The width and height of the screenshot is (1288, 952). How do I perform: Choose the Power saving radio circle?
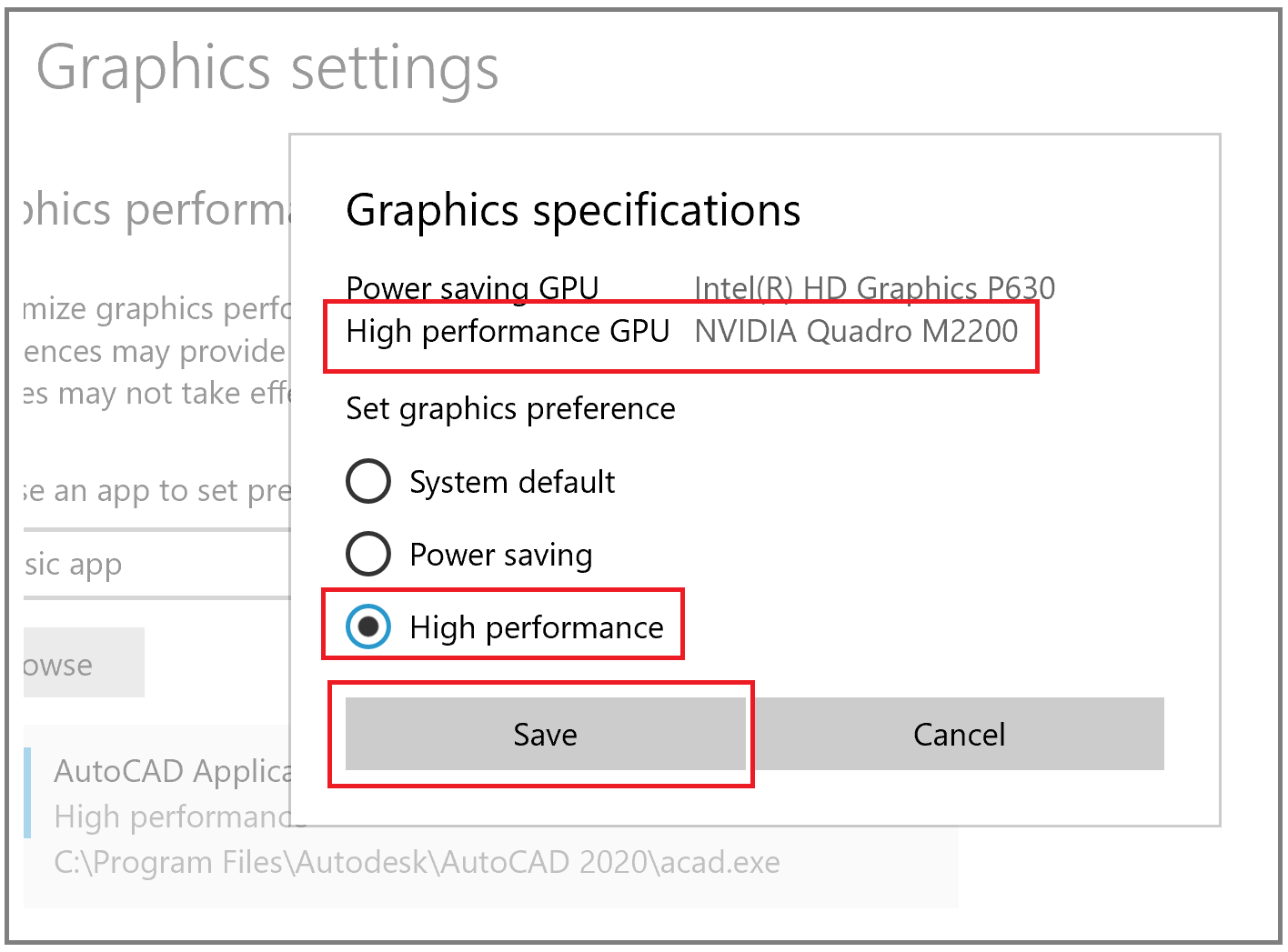pyautogui.click(x=368, y=554)
